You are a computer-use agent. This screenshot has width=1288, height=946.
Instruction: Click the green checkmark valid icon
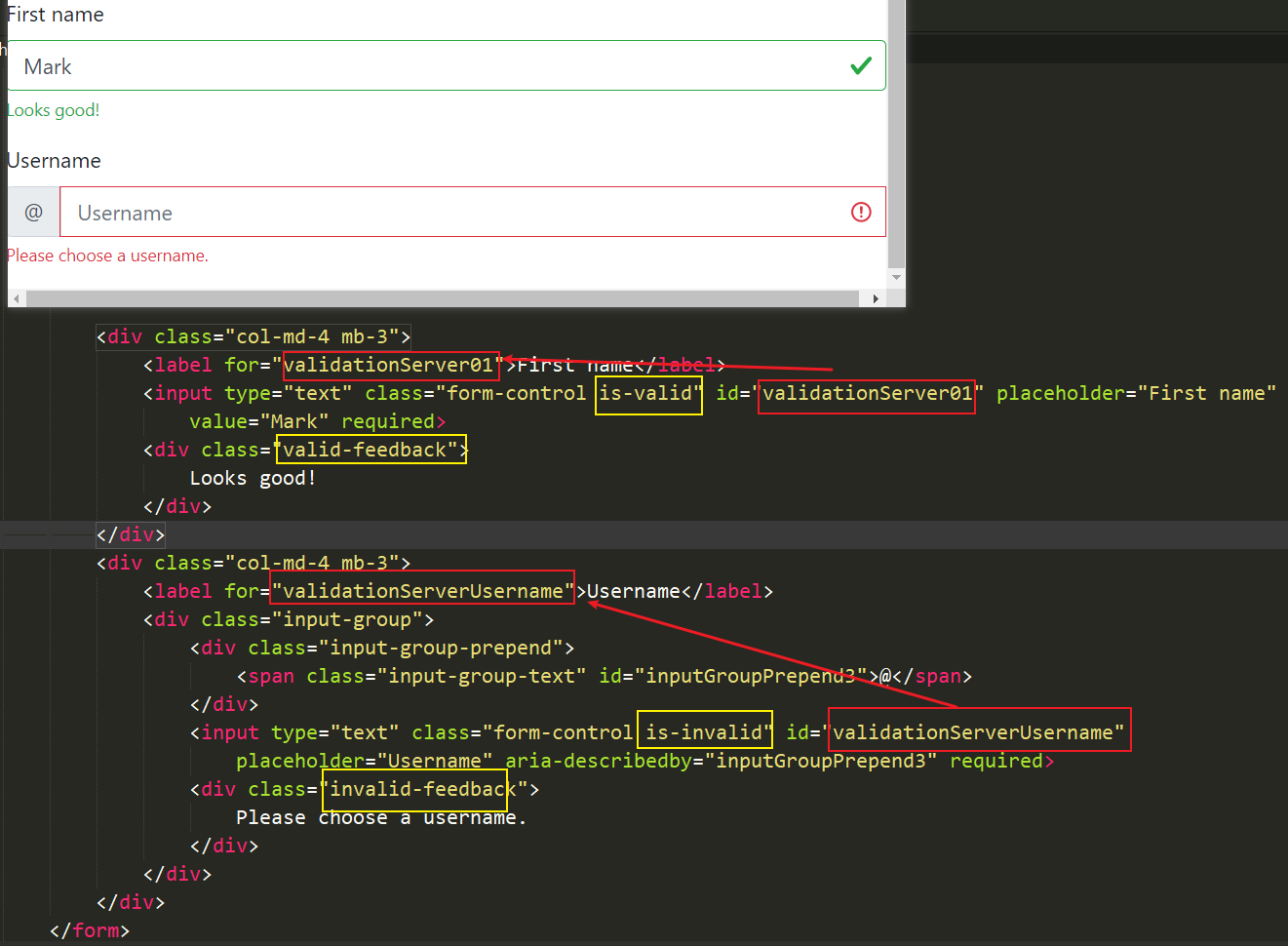pyautogui.click(x=861, y=66)
